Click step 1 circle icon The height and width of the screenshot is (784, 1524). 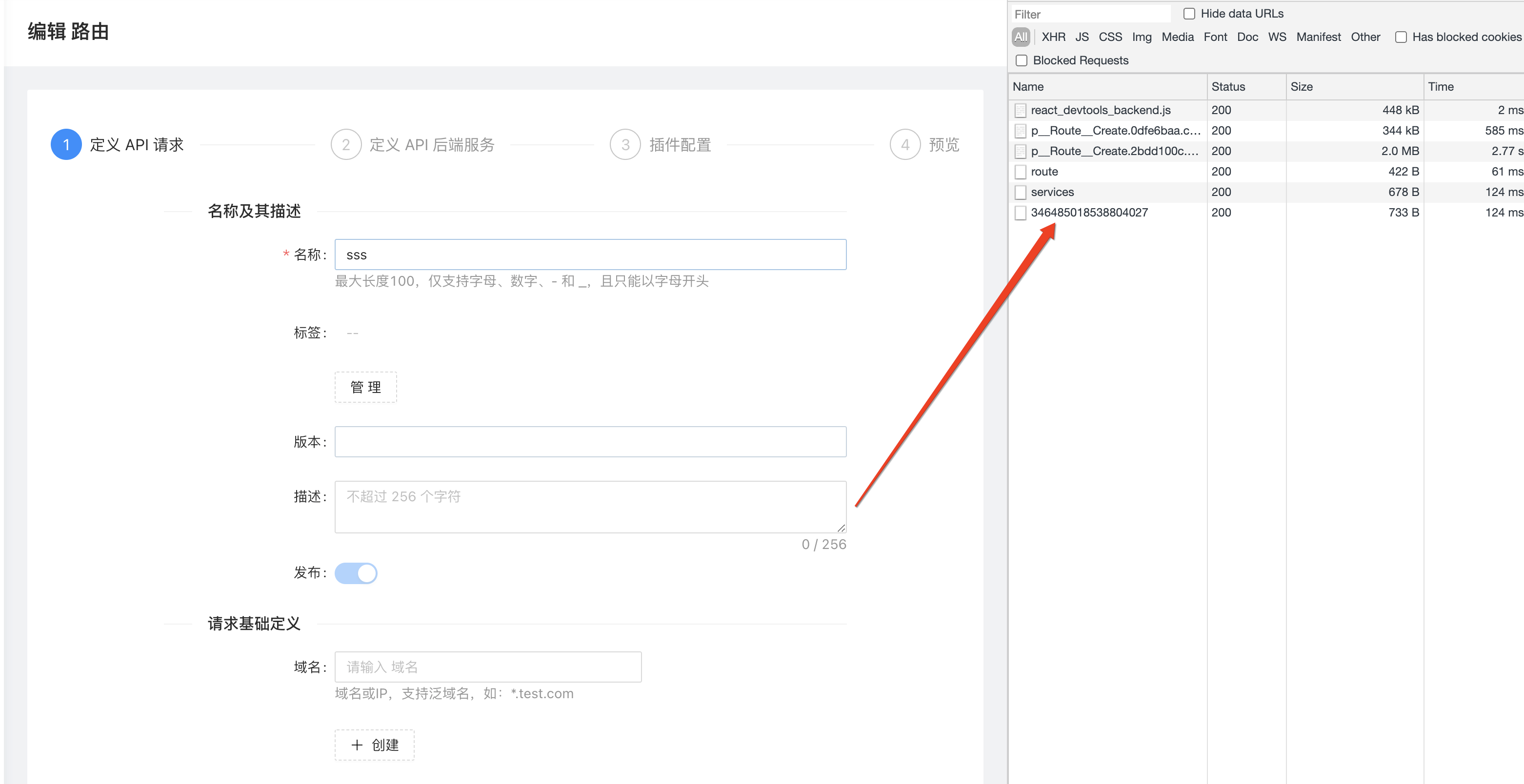pyautogui.click(x=66, y=144)
